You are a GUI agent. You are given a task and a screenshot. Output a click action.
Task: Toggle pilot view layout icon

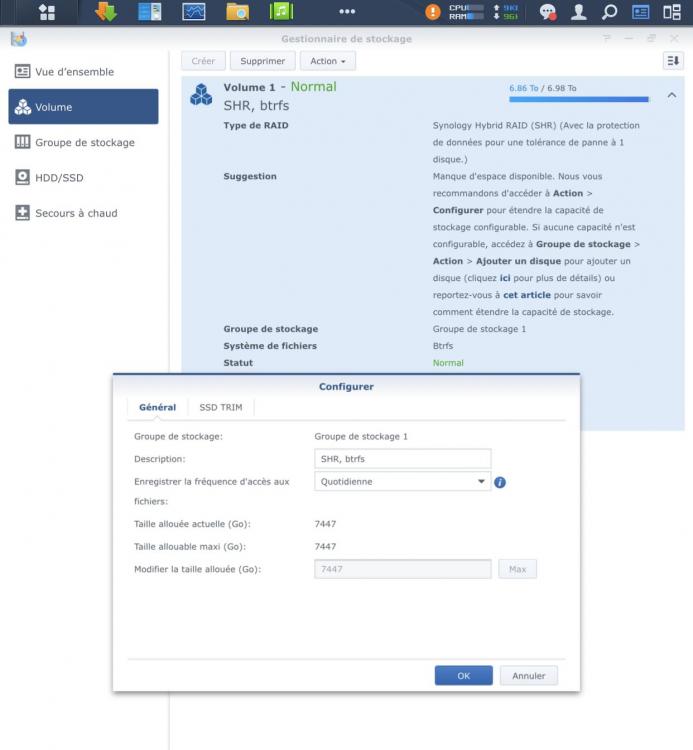[671, 12]
